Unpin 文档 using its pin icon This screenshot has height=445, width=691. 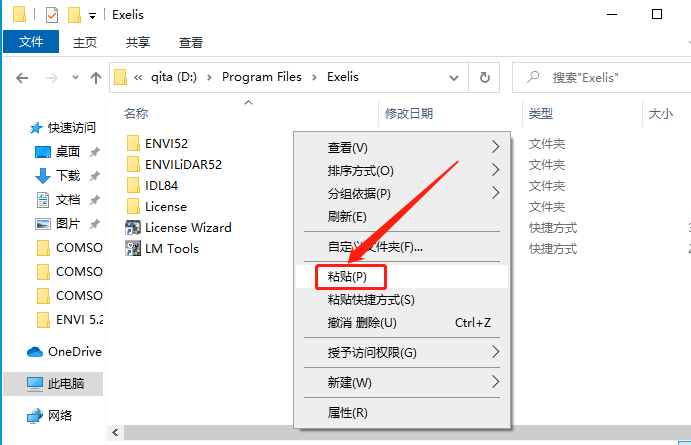tap(94, 200)
